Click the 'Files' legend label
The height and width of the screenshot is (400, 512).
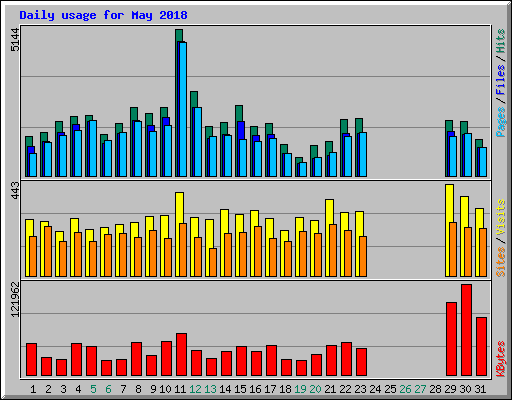[501, 79]
